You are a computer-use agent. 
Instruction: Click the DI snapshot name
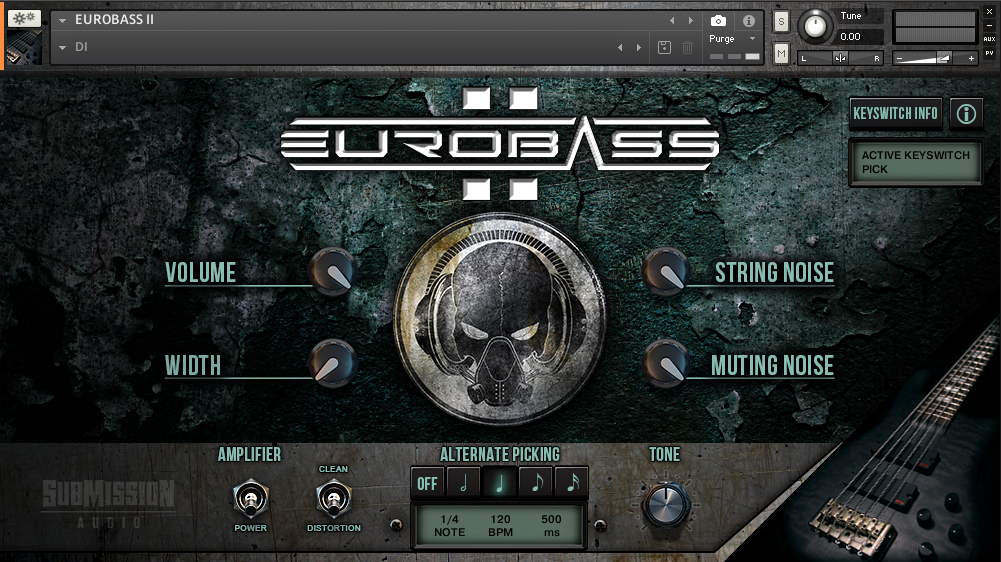81,47
